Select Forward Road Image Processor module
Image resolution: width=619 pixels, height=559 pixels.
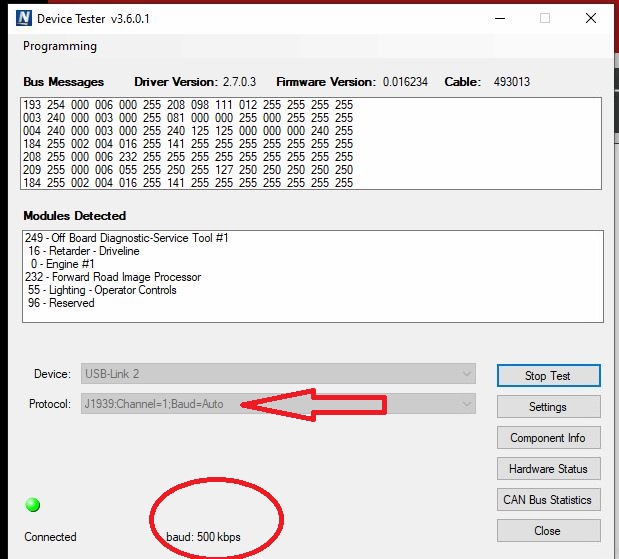pyautogui.click(x=113, y=277)
